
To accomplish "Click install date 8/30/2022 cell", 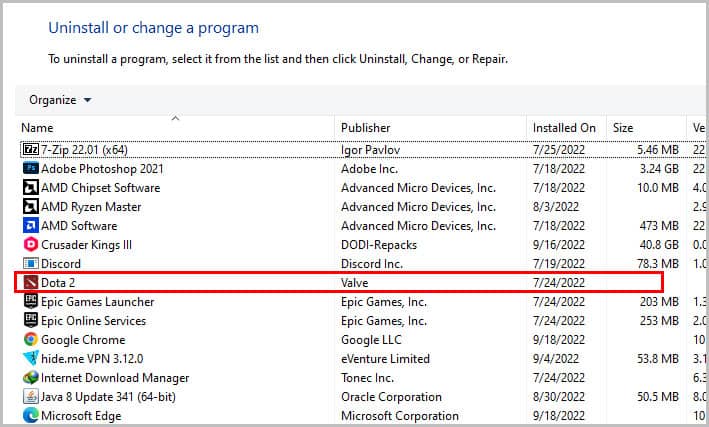I will pyautogui.click(x=558, y=396).
